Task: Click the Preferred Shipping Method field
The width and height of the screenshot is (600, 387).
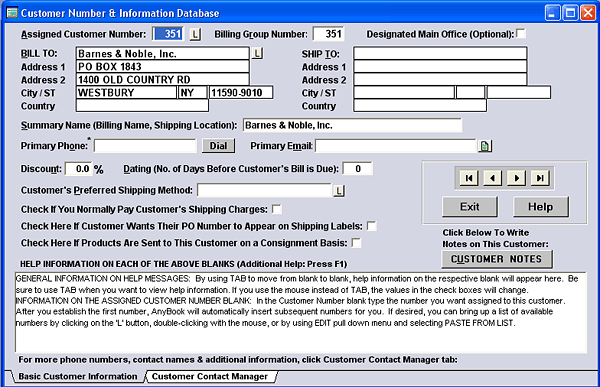Action: tap(264, 190)
